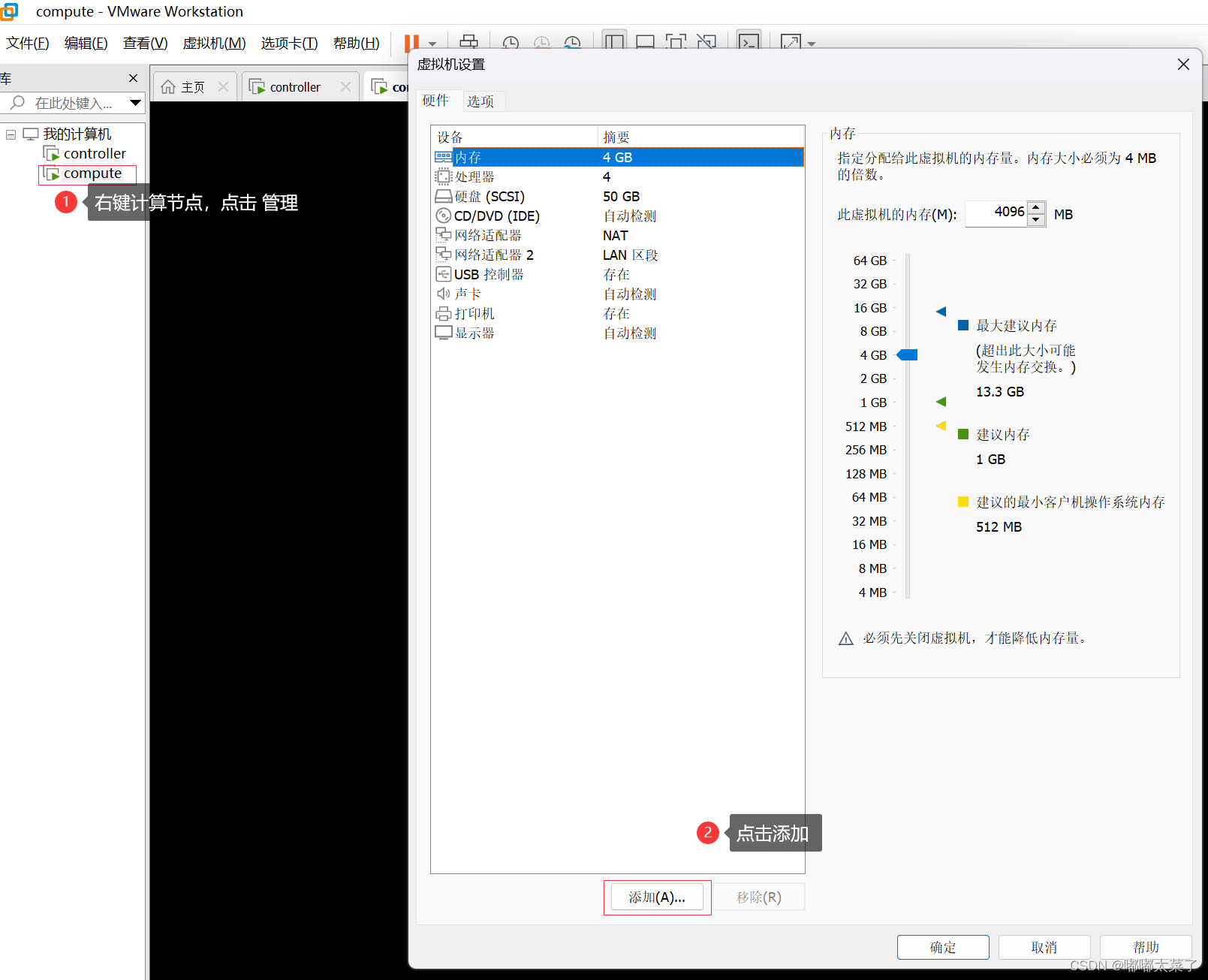Click the 添加(A) button
The width and height of the screenshot is (1208, 980).
coord(657,897)
